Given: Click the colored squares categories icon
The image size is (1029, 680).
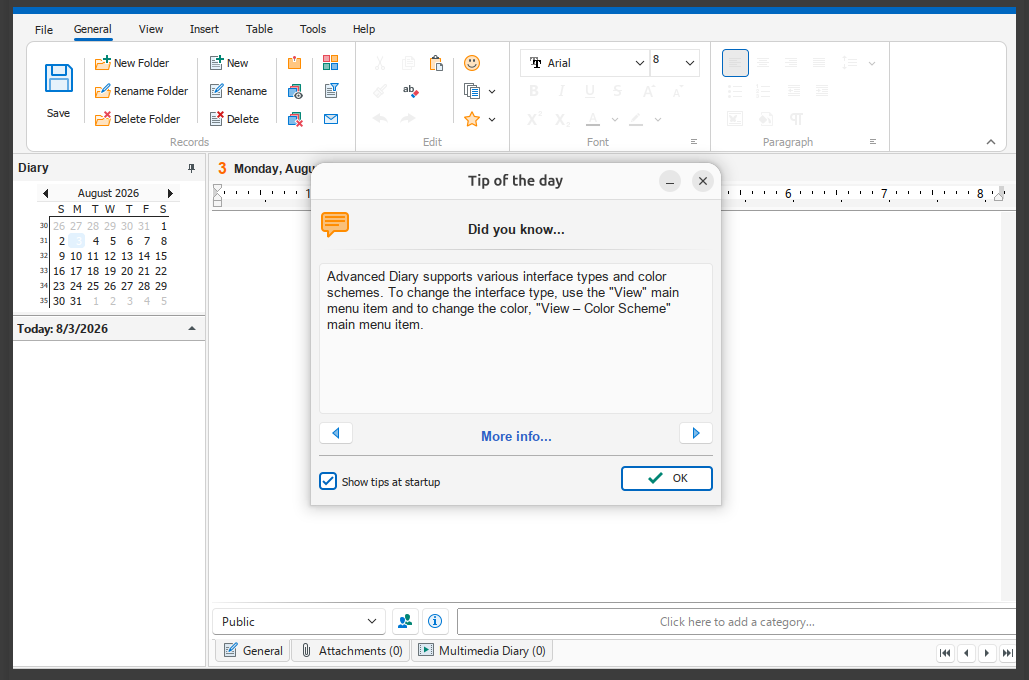Looking at the screenshot, I should pos(331,63).
